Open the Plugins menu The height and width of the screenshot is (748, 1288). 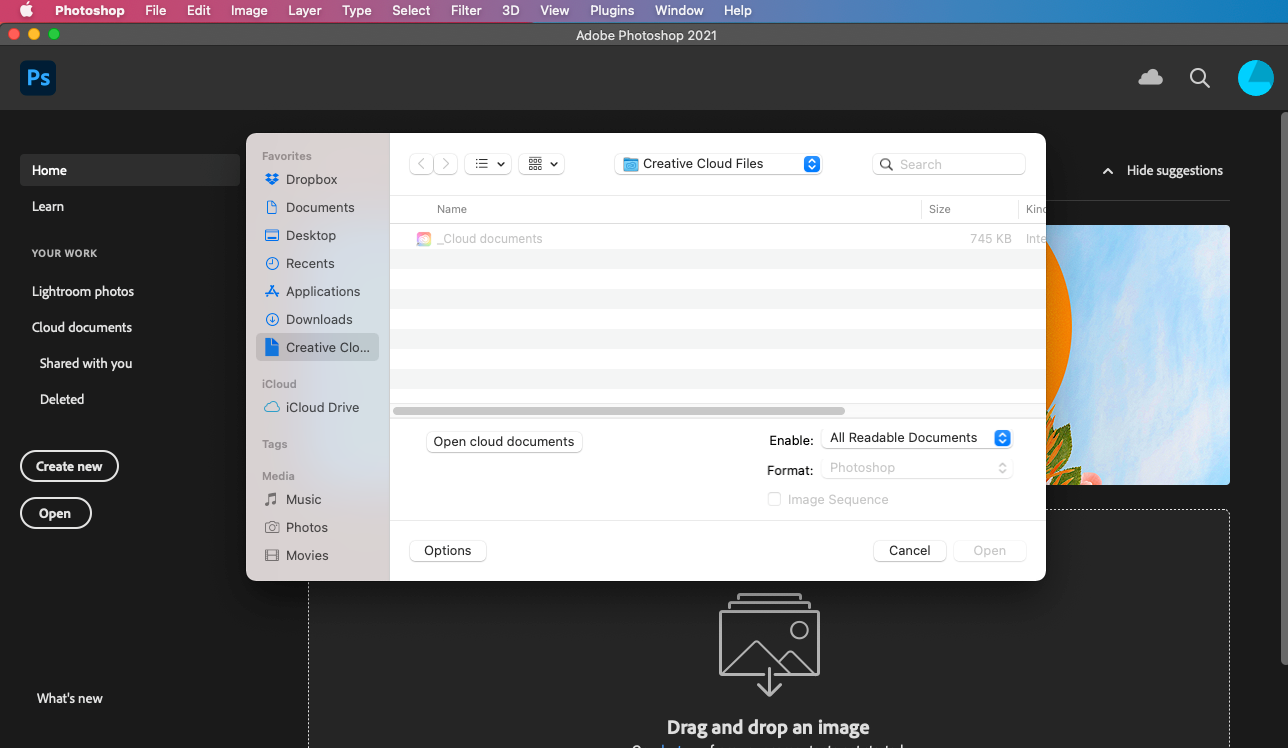pos(612,10)
